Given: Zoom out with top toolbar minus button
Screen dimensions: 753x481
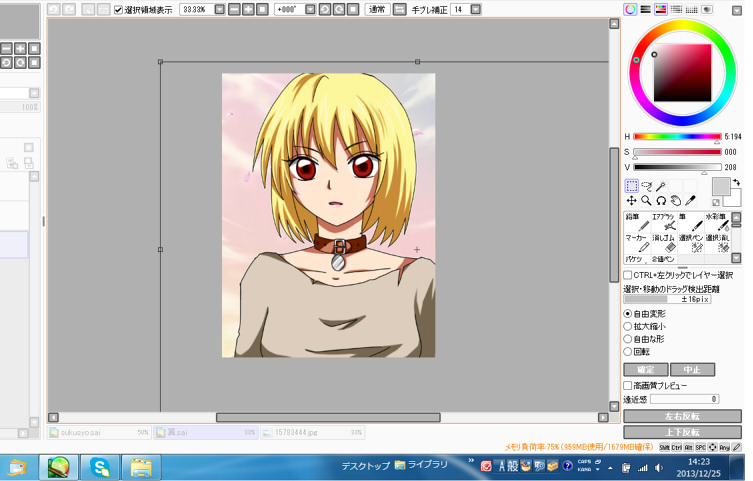Looking at the screenshot, I should click(234, 9).
